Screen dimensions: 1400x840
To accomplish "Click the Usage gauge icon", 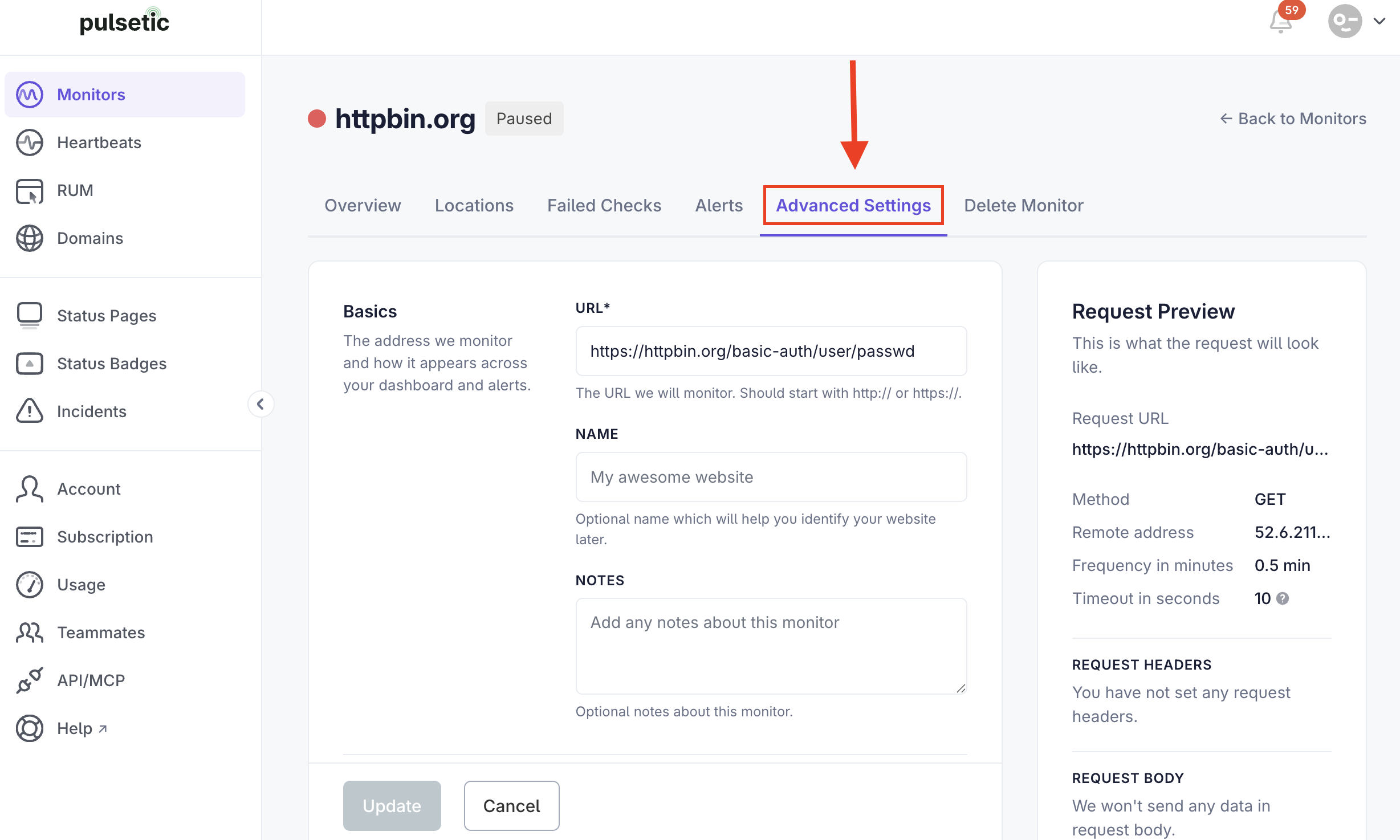I will click(x=30, y=585).
